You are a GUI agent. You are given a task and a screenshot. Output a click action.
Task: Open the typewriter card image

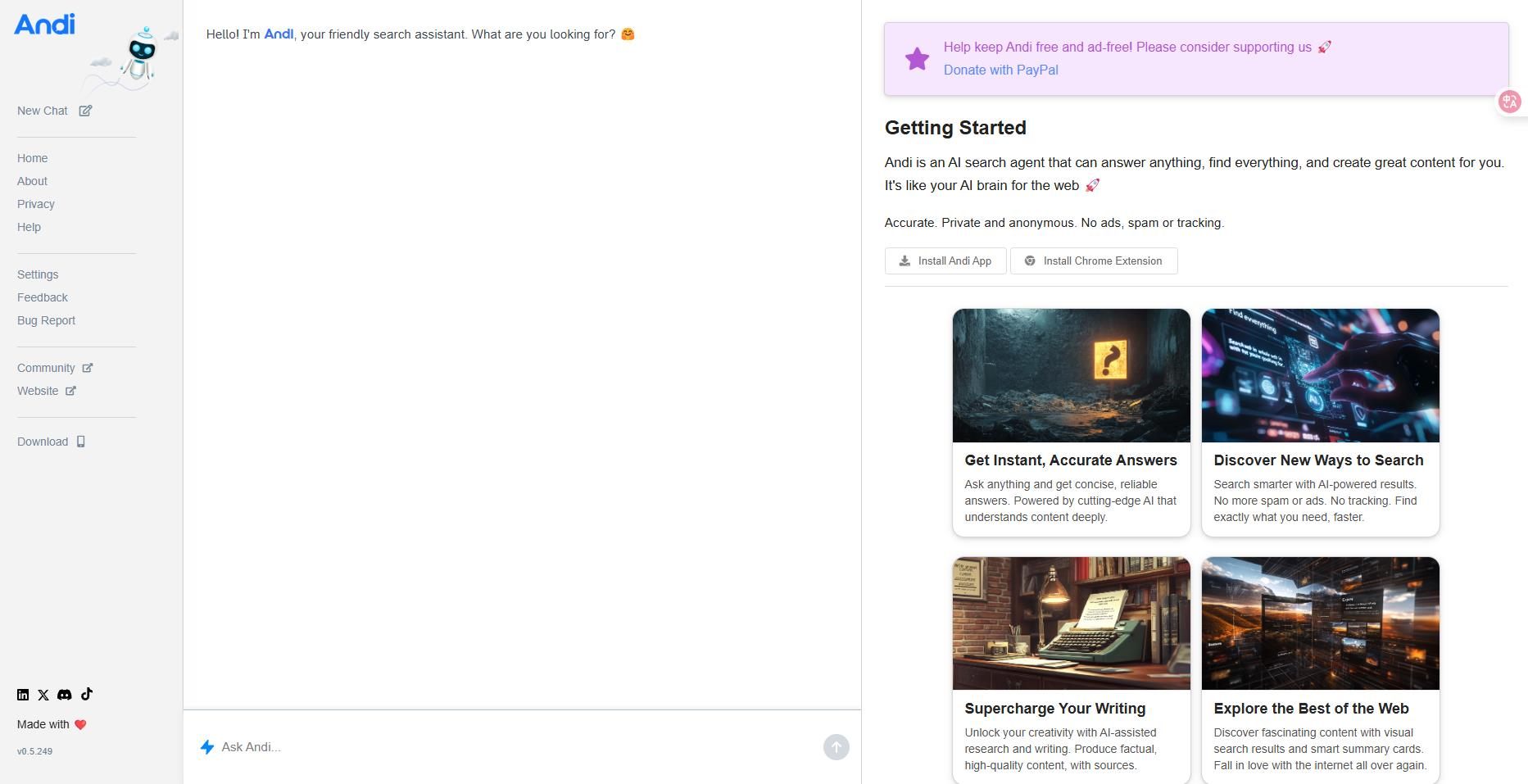coord(1072,623)
